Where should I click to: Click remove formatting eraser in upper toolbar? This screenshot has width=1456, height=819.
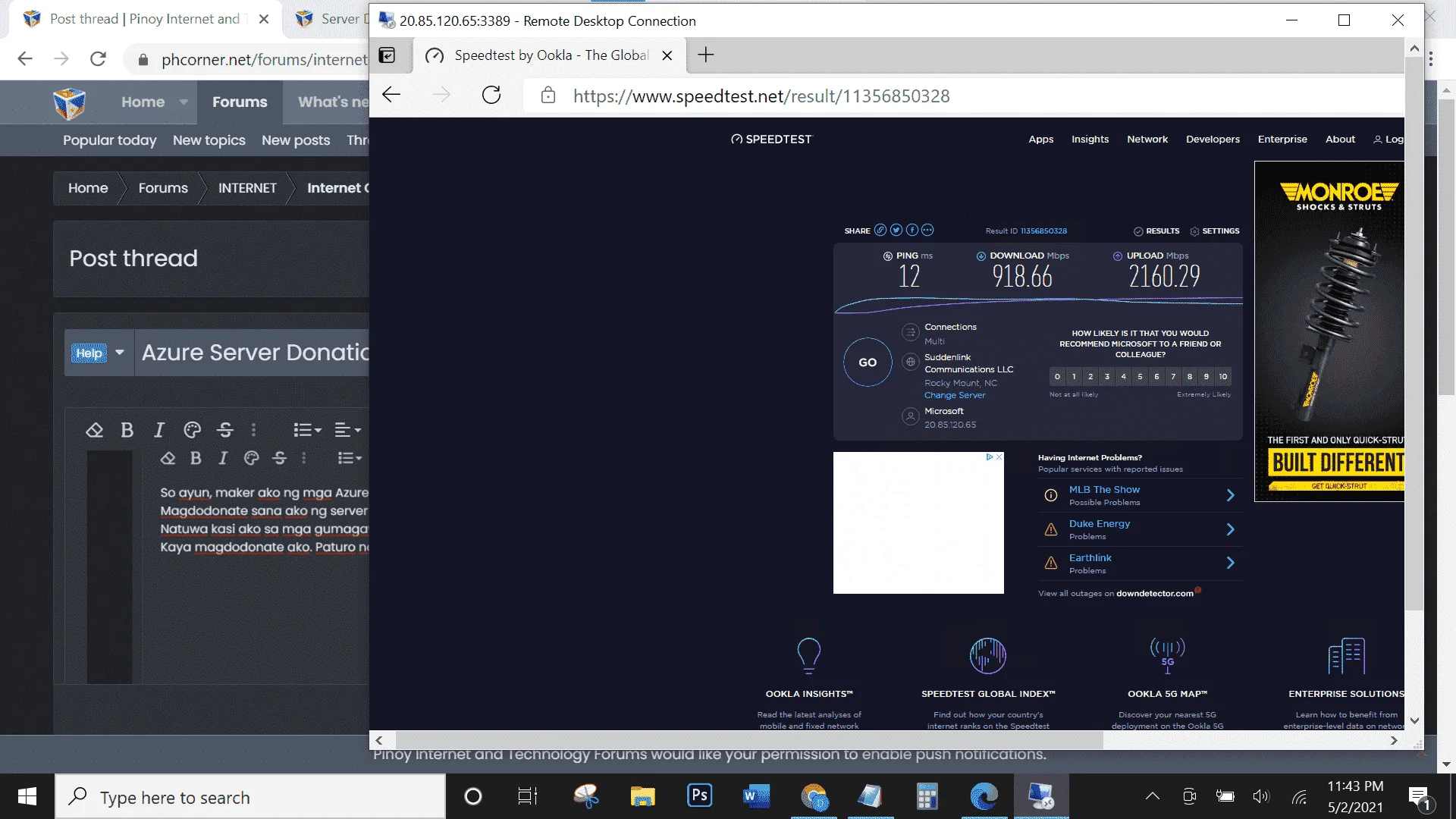point(94,431)
